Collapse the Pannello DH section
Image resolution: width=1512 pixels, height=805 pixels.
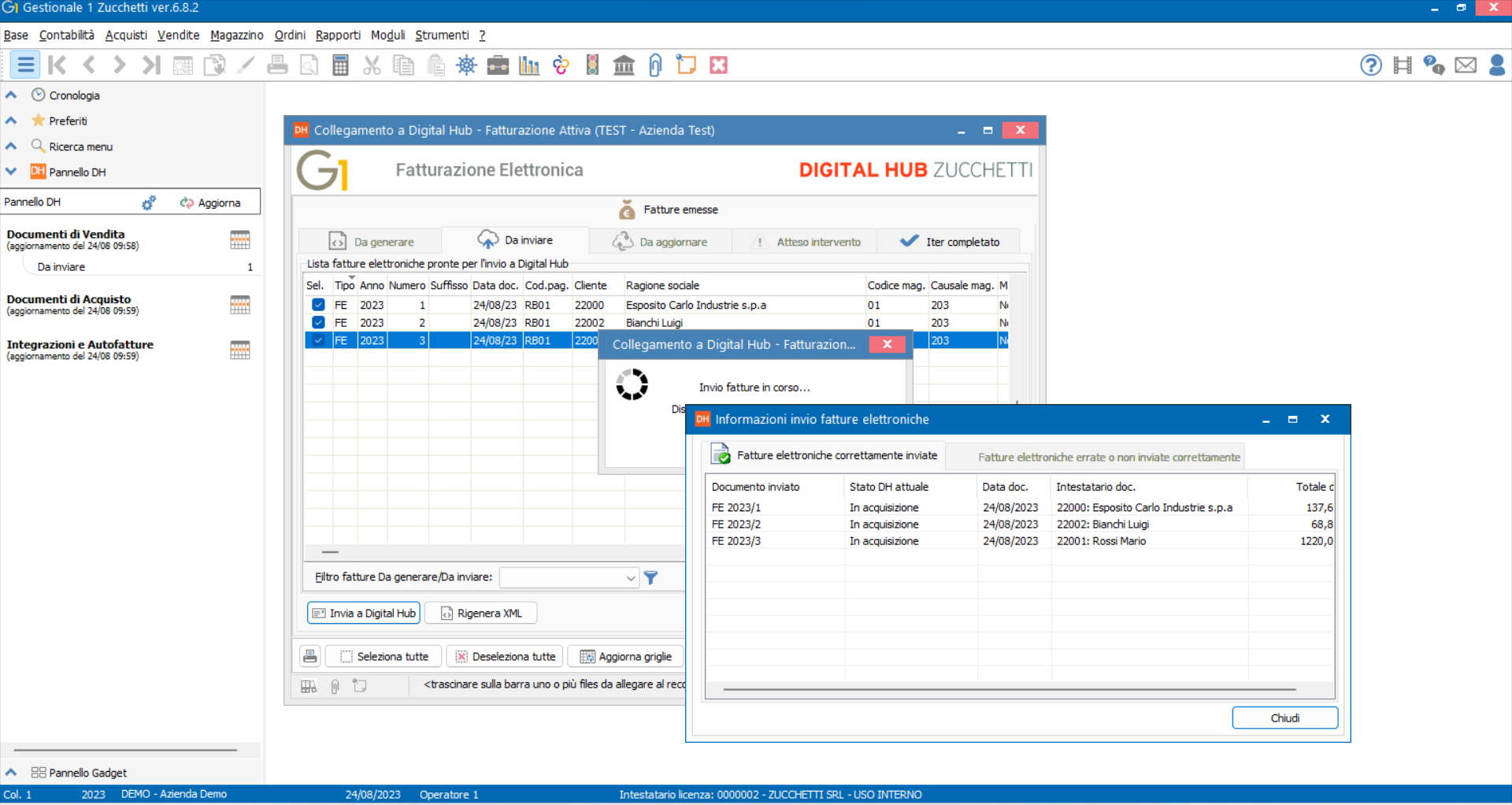tap(10, 171)
